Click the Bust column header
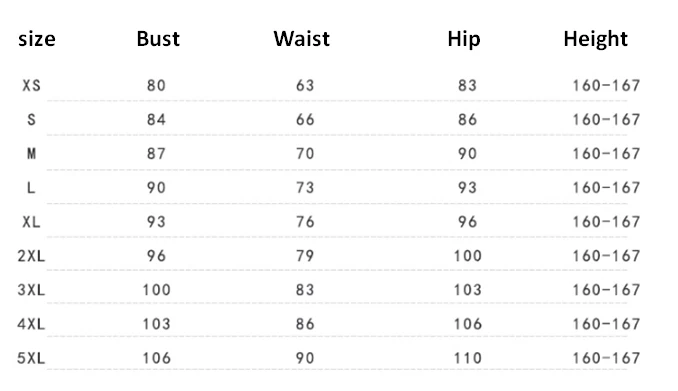The width and height of the screenshot is (678, 391). tap(158, 39)
